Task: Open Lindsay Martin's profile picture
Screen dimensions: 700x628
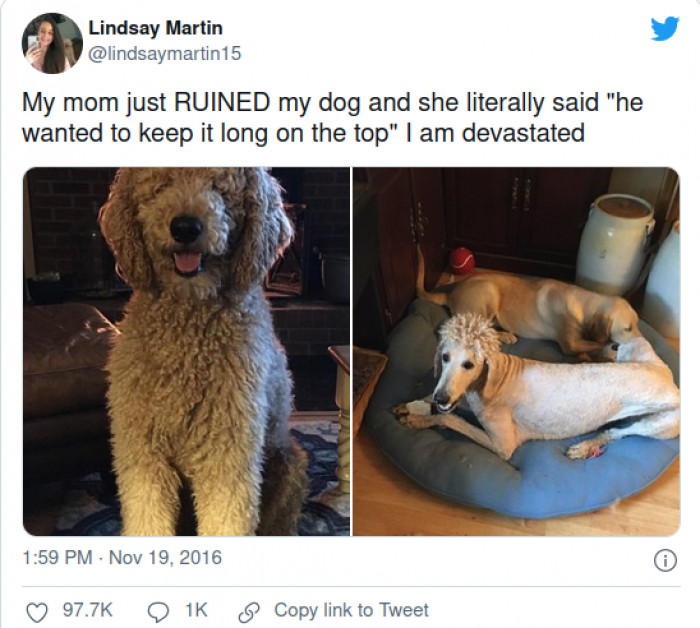Action: pos(52,43)
